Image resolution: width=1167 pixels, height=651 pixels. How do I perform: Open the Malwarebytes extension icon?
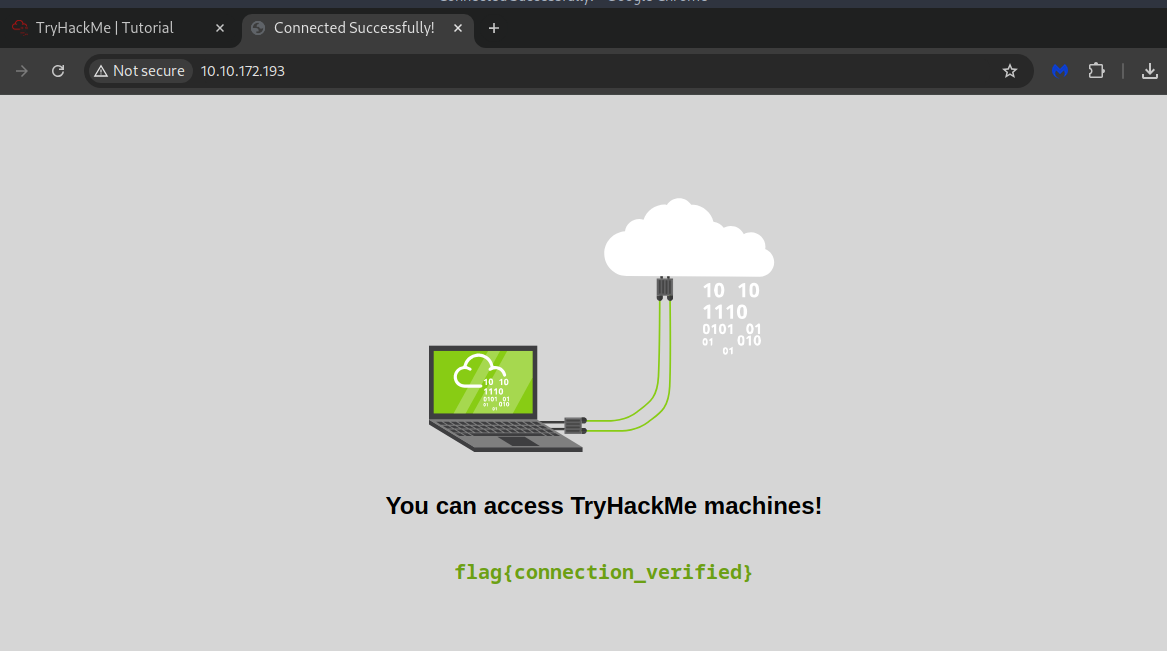click(1060, 71)
